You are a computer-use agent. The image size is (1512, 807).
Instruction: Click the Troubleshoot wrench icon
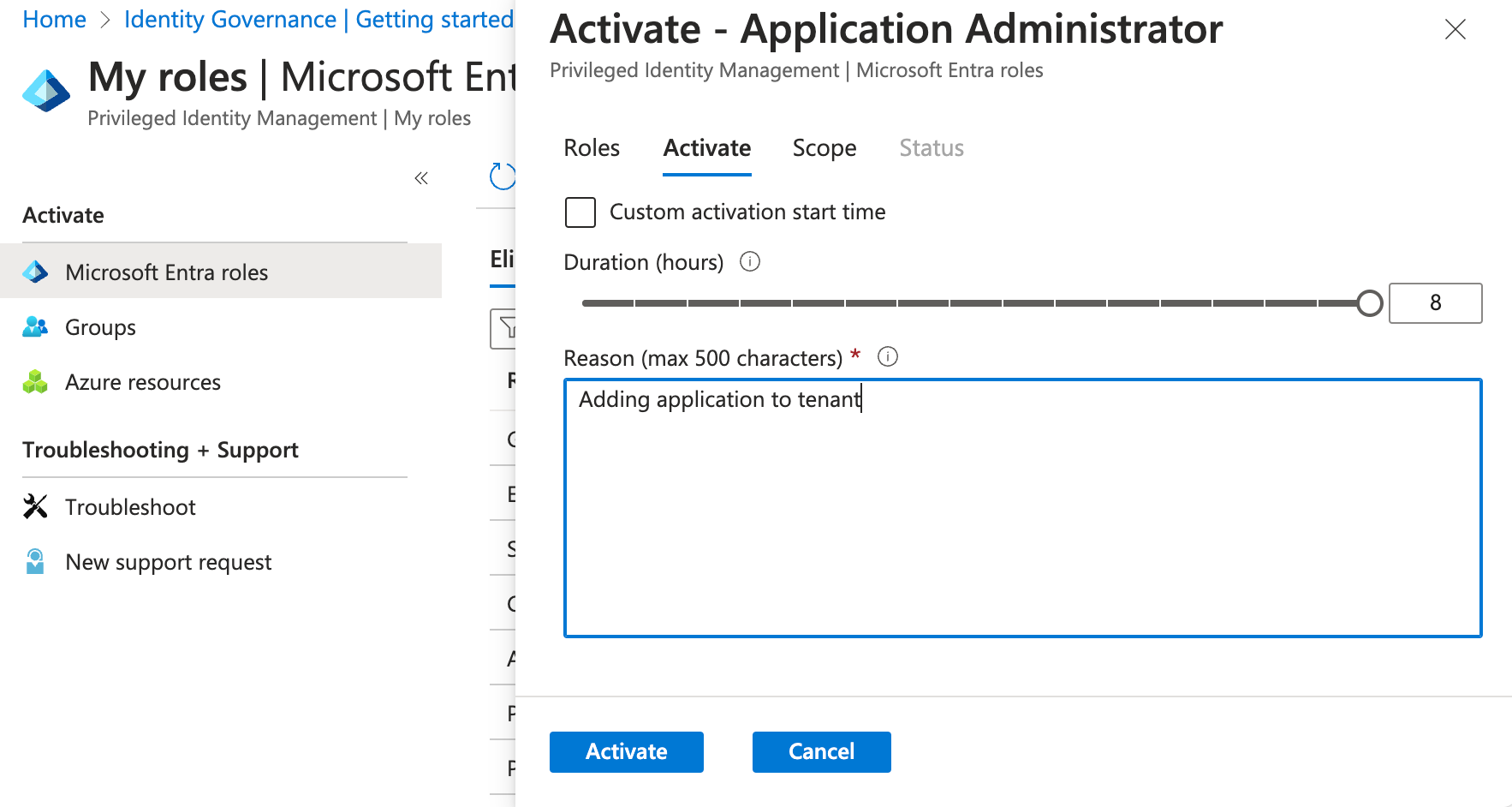click(35, 507)
